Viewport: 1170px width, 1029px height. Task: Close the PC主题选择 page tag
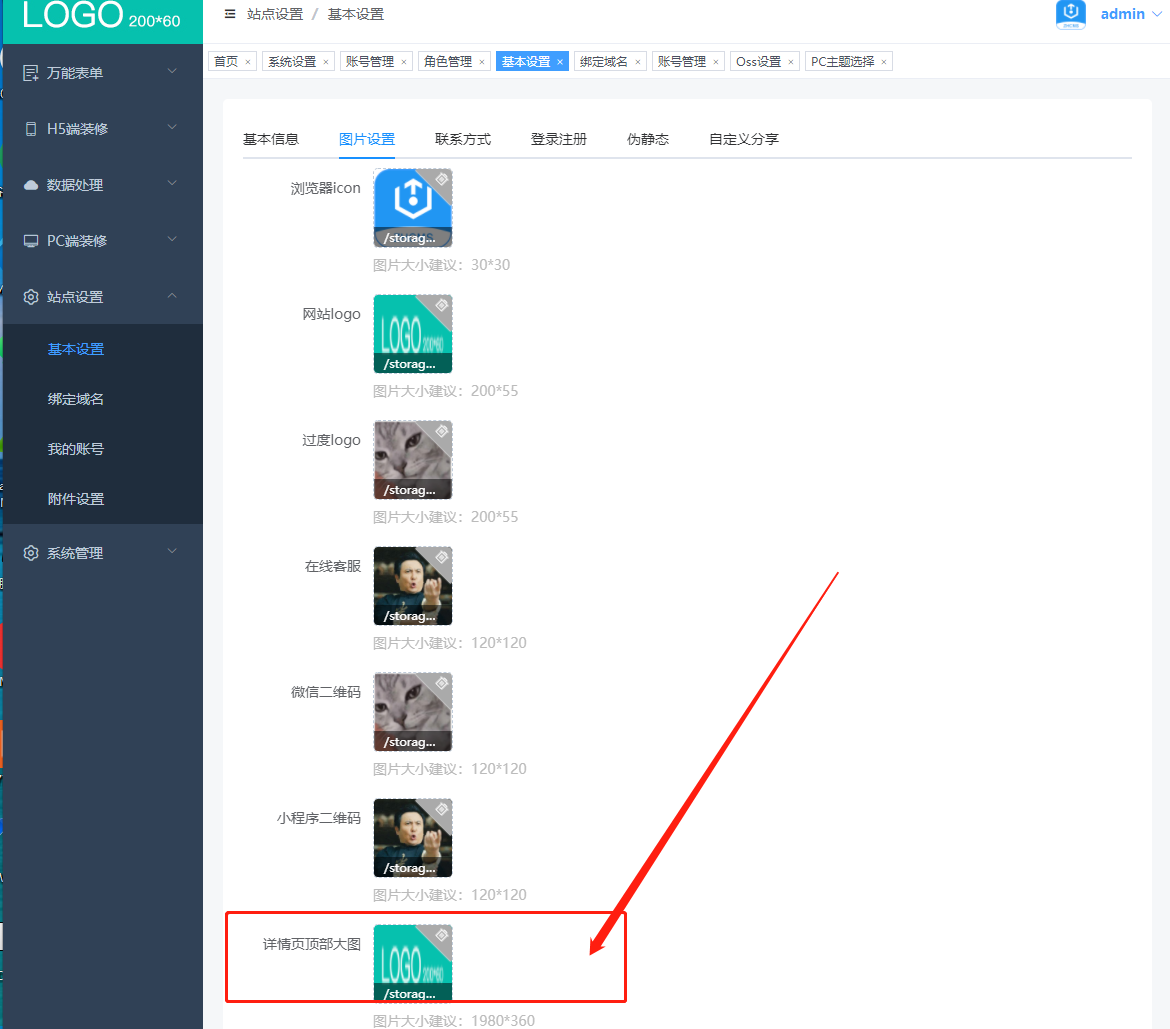point(884,62)
